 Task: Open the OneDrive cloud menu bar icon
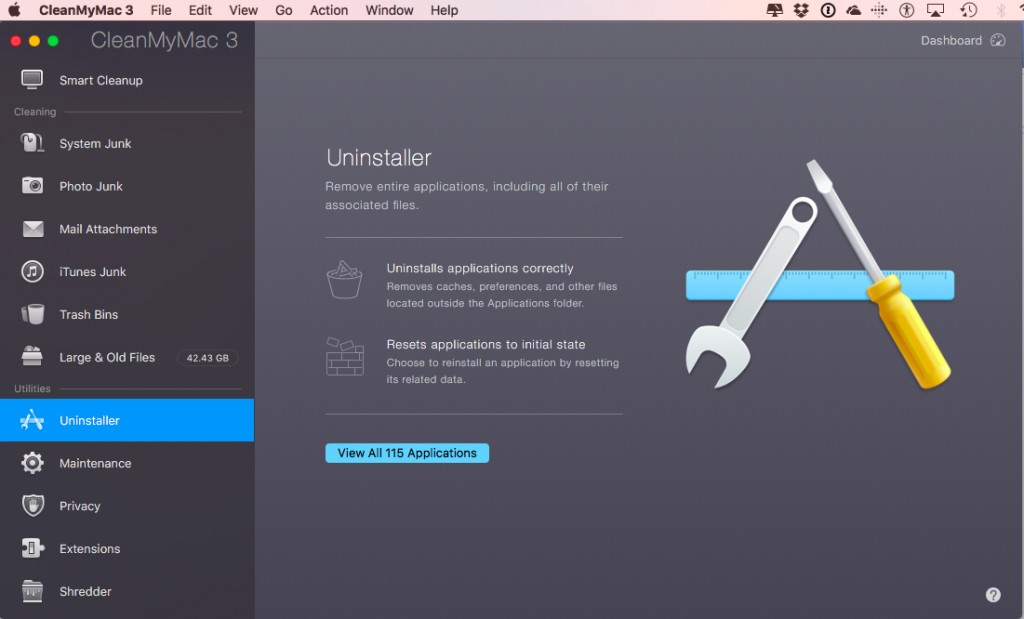pyautogui.click(x=854, y=10)
